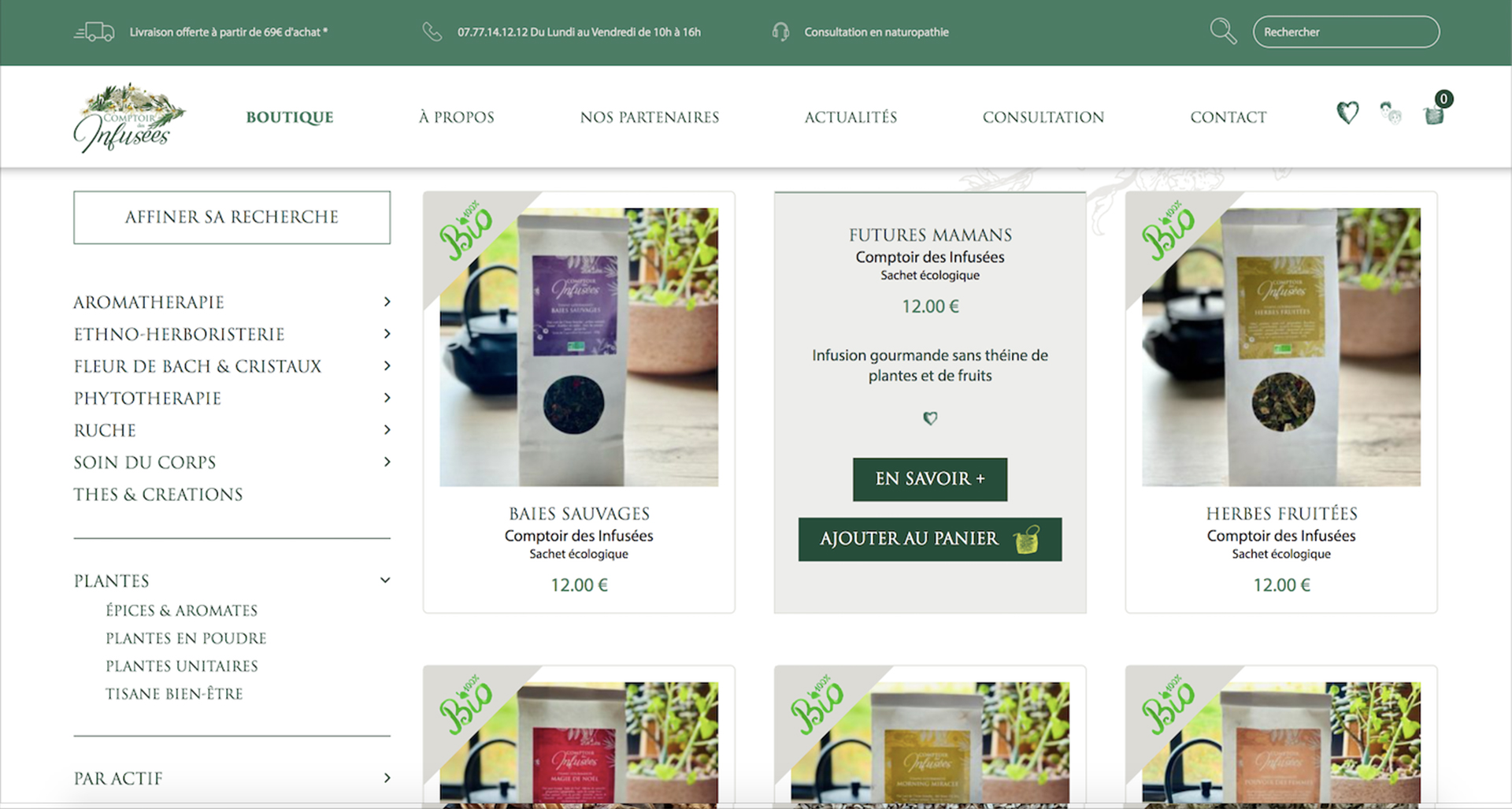Click the headset consultation icon
Viewport: 1512px width, 809px height.
point(780,32)
